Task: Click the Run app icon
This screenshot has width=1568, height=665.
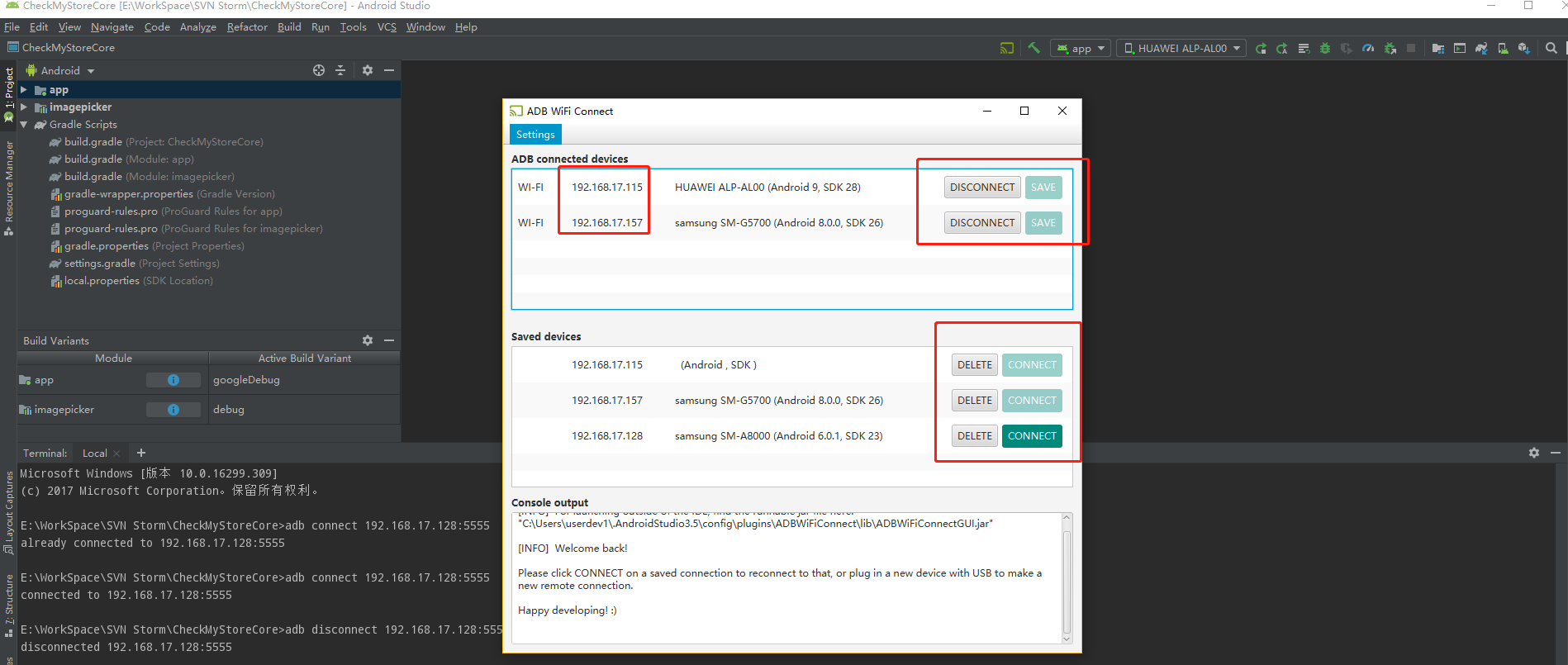Action: tap(1261, 49)
